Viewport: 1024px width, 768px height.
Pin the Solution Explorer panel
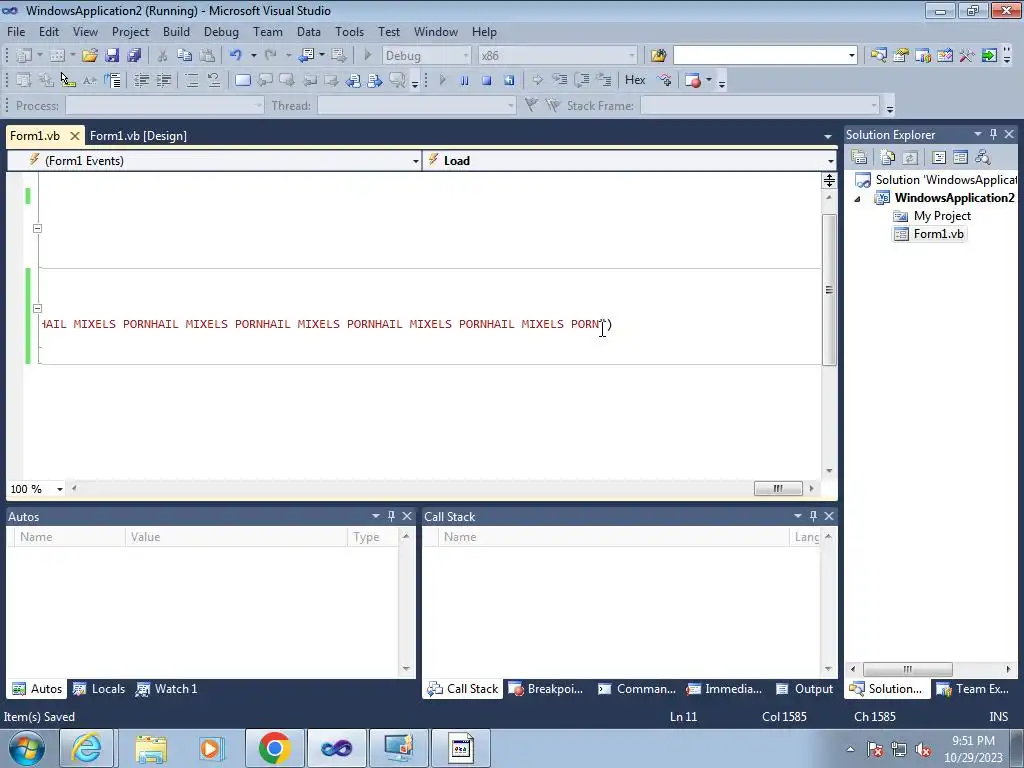point(993,134)
